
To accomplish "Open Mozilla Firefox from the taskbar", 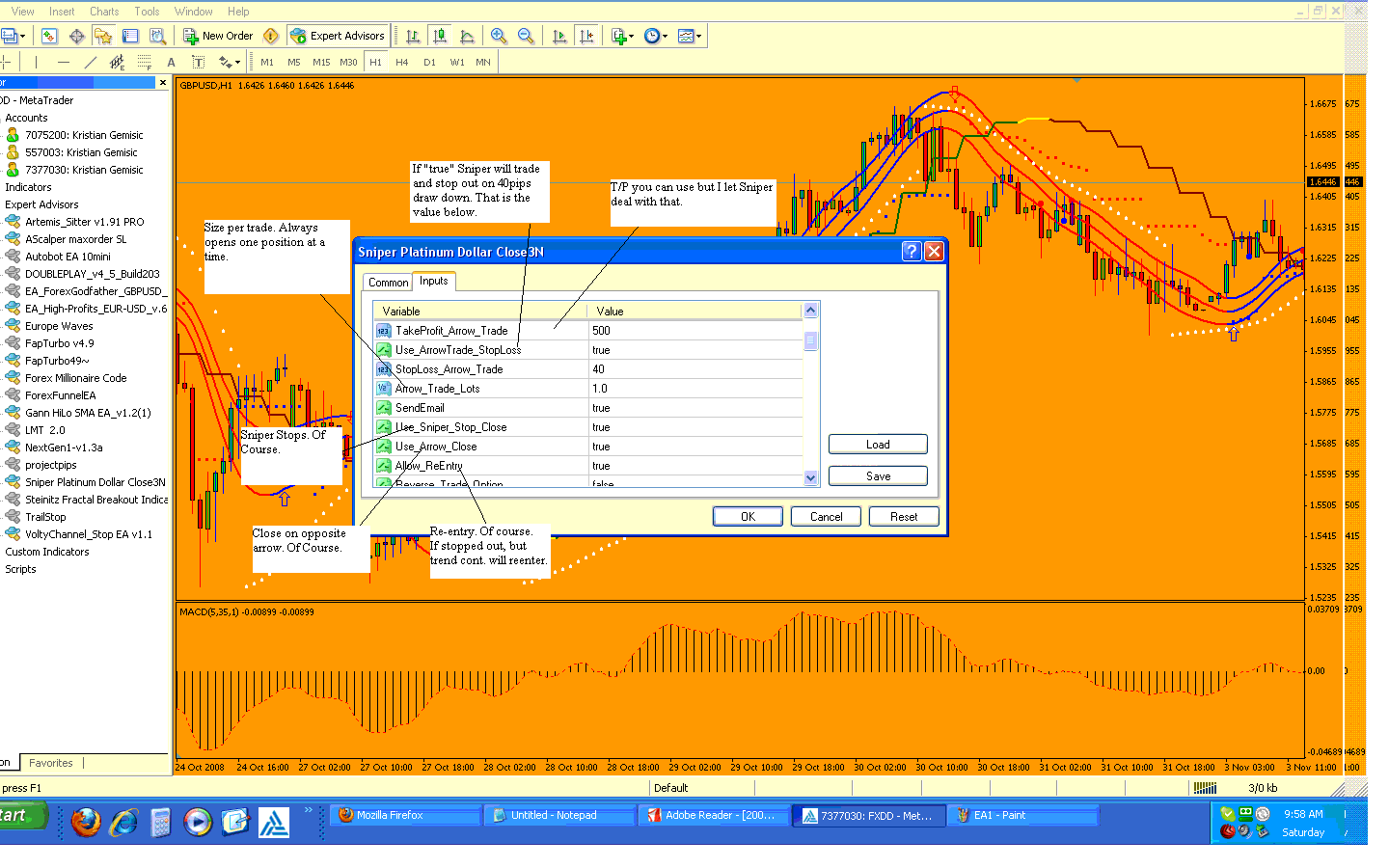I will tap(405, 815).
